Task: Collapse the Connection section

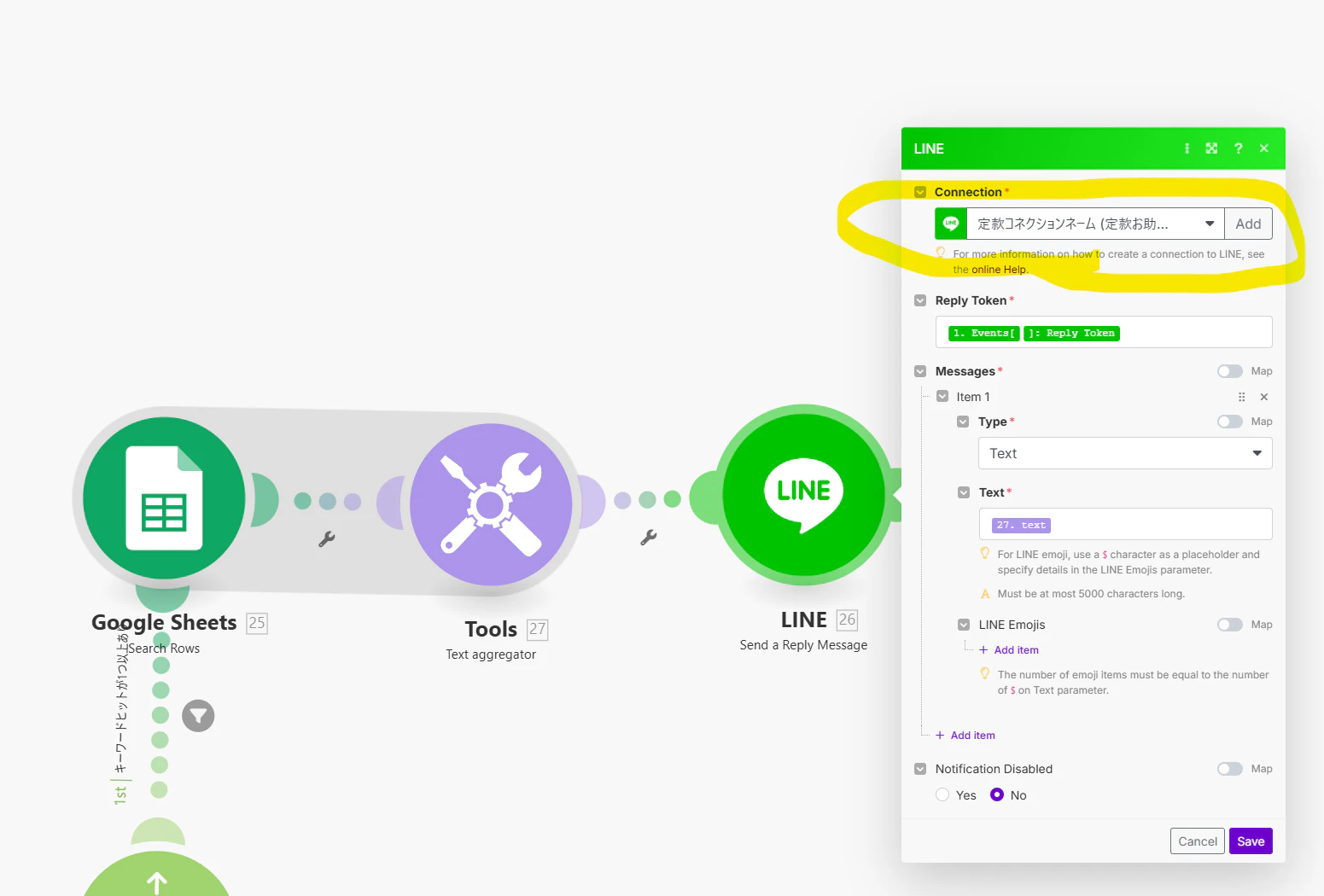Action: [920, 192]
